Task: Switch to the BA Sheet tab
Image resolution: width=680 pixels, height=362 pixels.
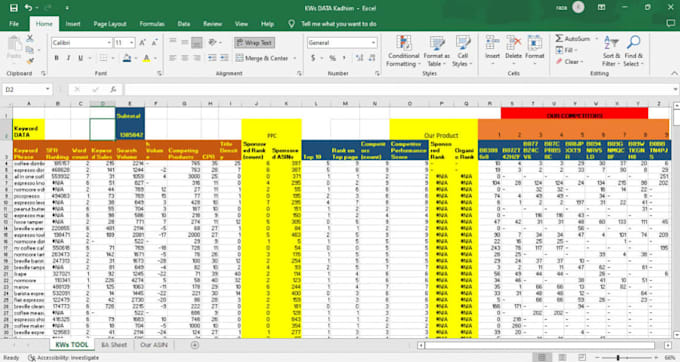Action: point(114,345)
